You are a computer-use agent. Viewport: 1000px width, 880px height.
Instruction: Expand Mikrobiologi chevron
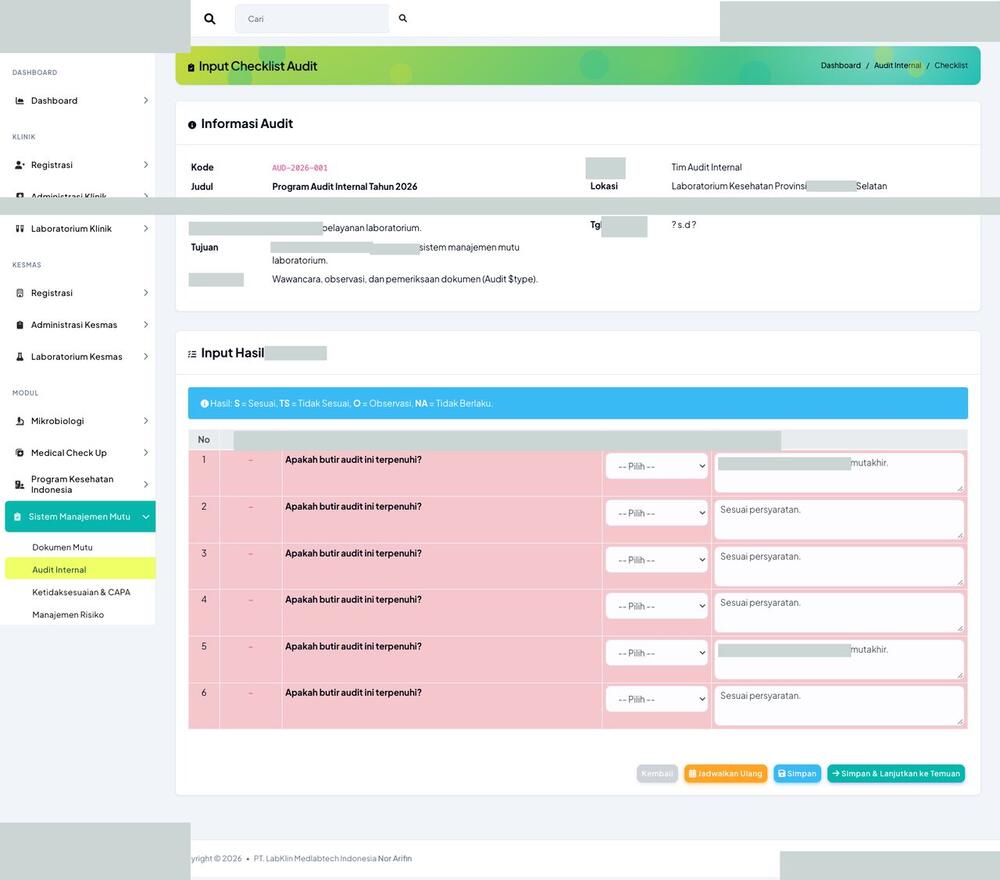[x=146, y=422]
